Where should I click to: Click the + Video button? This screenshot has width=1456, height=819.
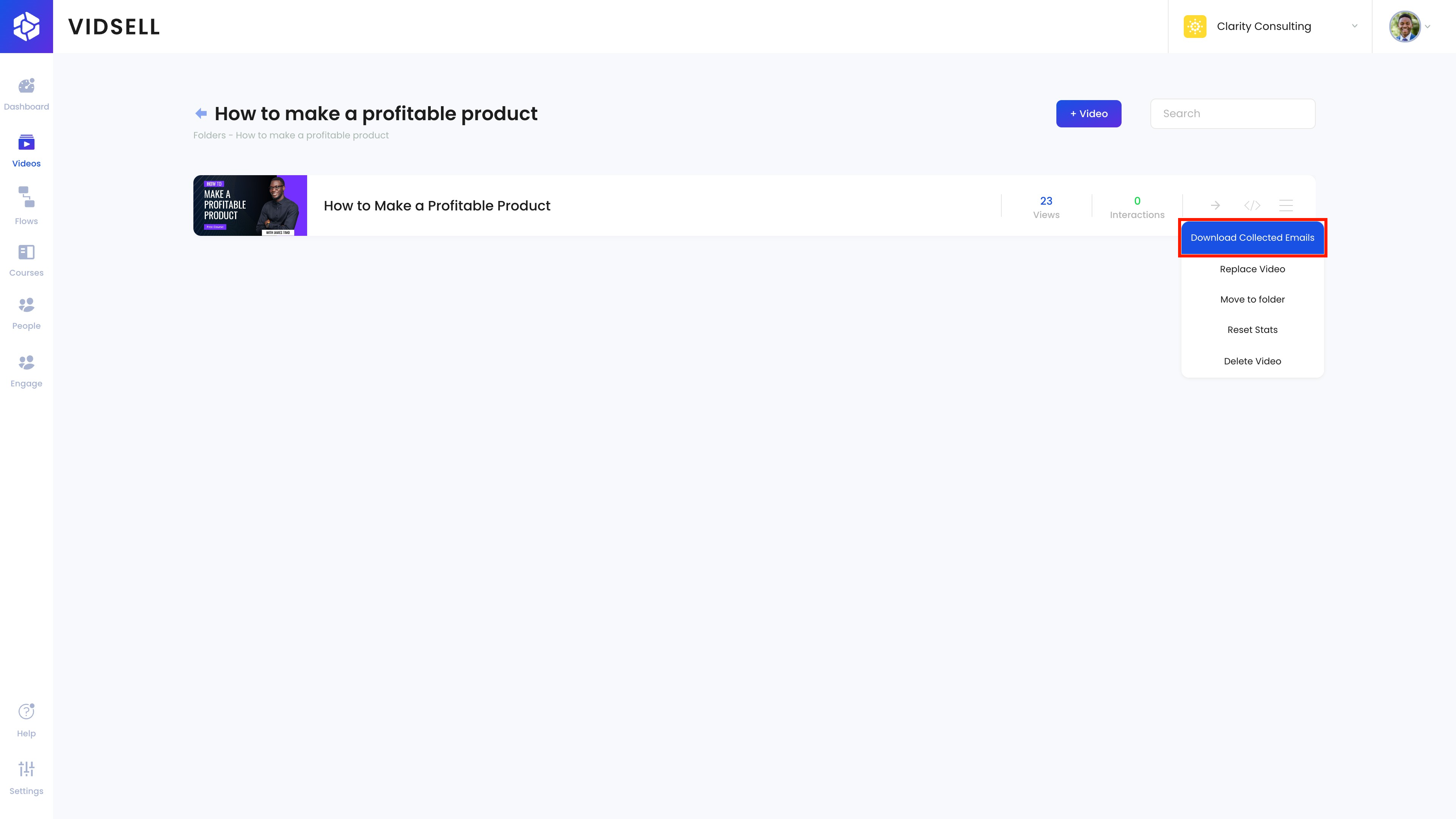(x=1088, y=114)
